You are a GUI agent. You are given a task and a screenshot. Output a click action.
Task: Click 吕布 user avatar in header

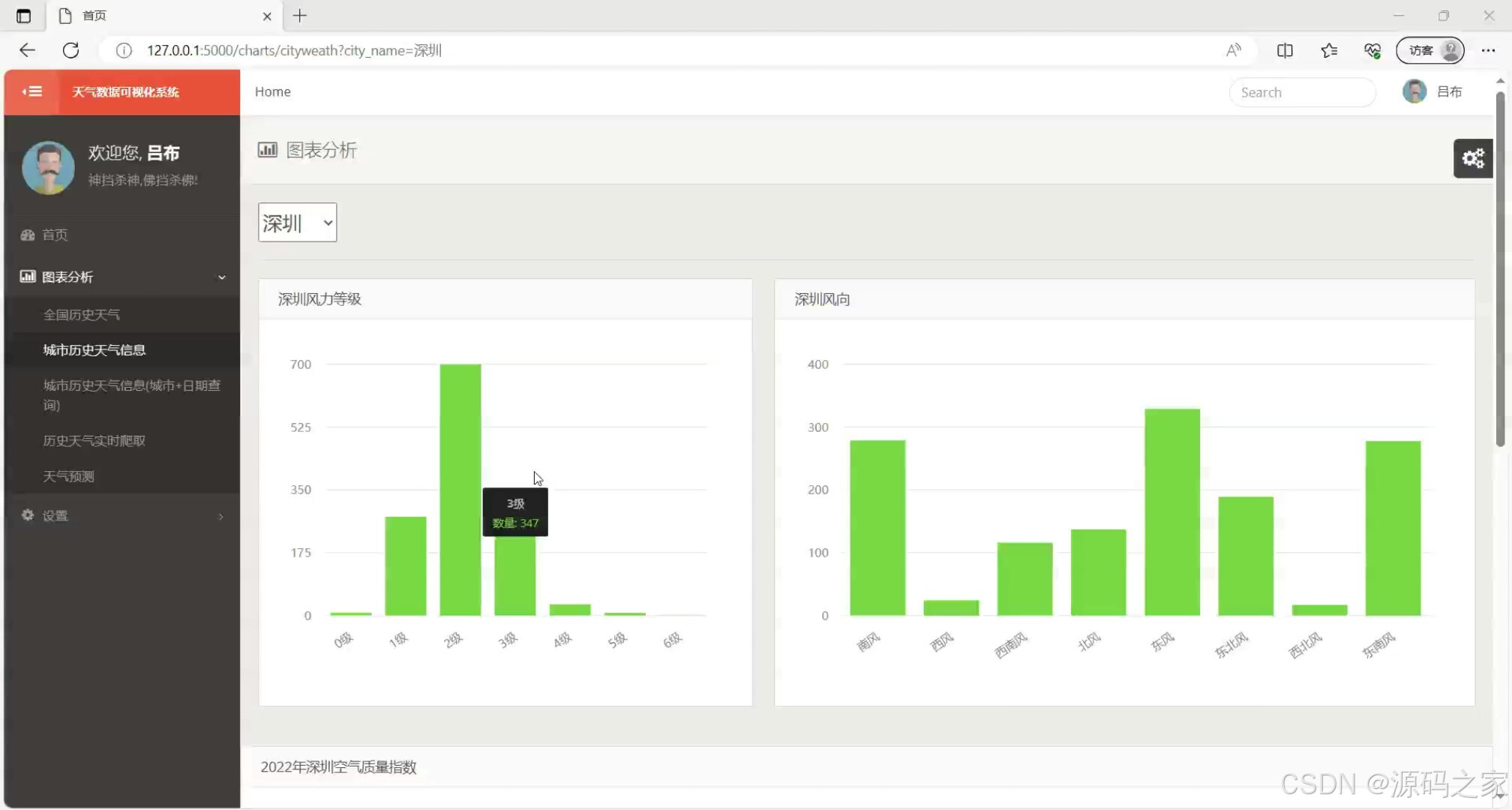1414,91
